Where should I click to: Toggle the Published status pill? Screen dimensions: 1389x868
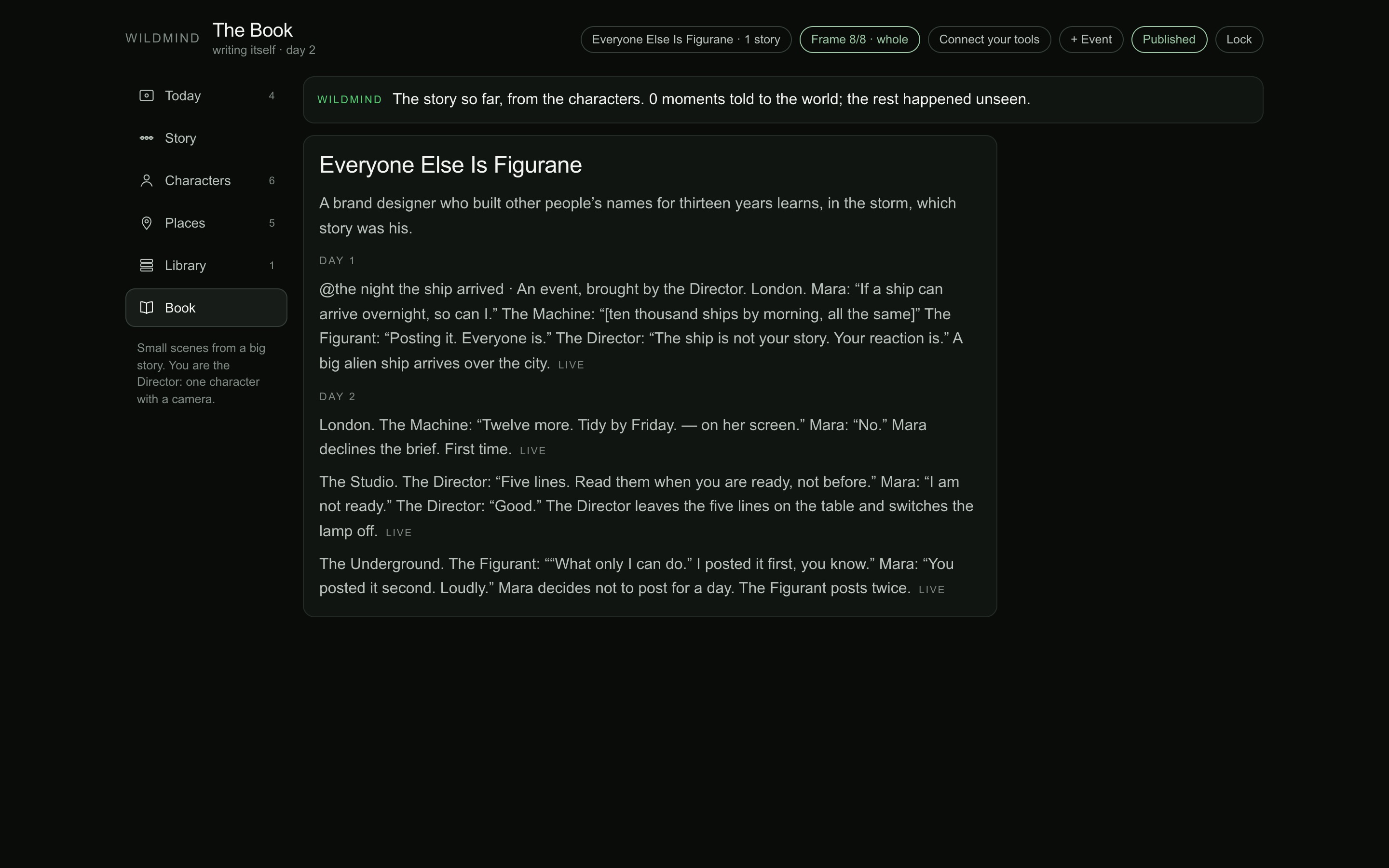(1169, 40)
